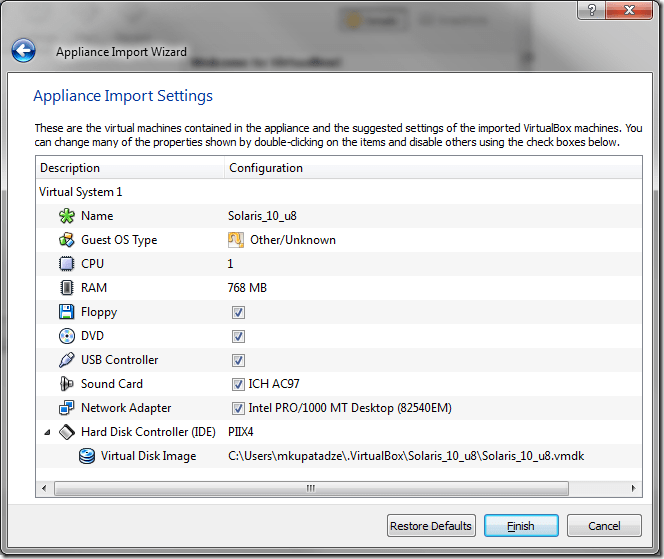This screenshot has width=664, height=559.
Task: Select the Solaris_10_u8.vmdk path value
Action: pyautogui.click(x=406, y=456)
